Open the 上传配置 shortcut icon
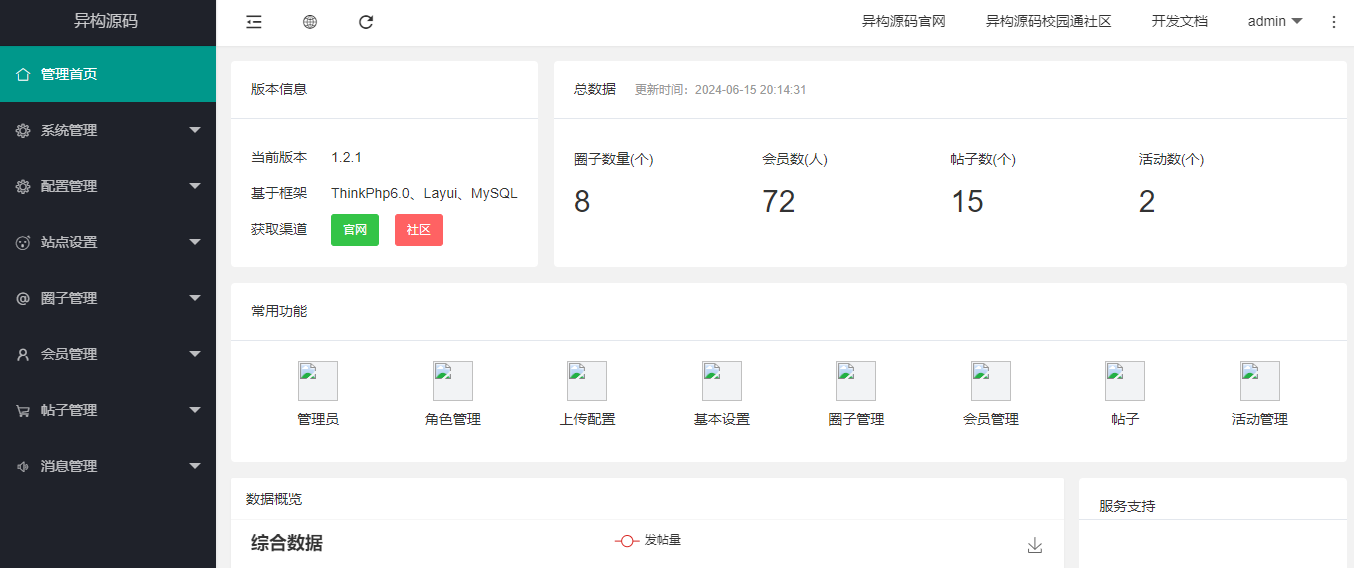This screenshot has height=568, width=1354. tap(587, 381)
